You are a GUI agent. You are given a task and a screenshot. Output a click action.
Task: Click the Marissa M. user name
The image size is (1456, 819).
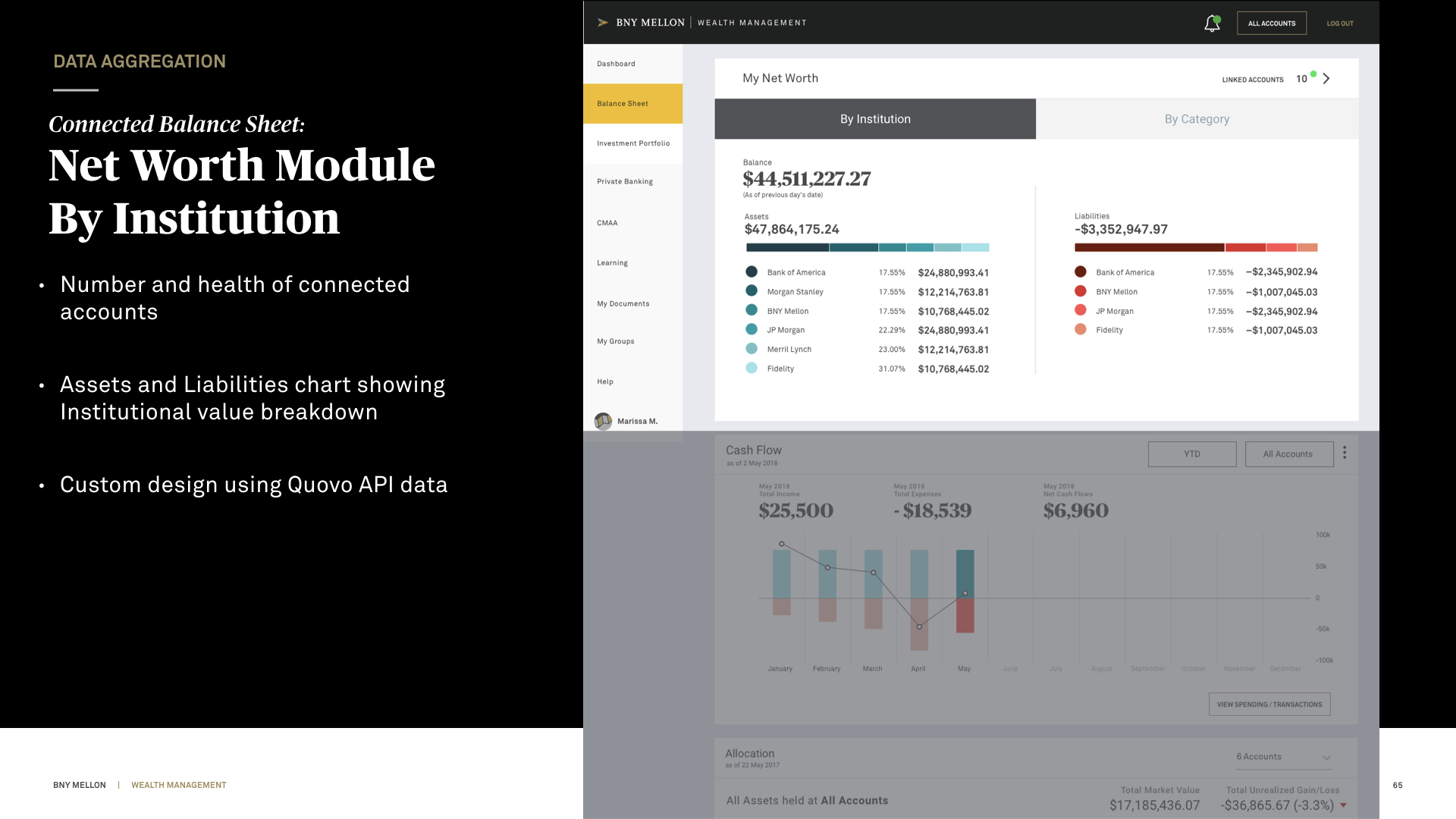(x=638, y=422)
